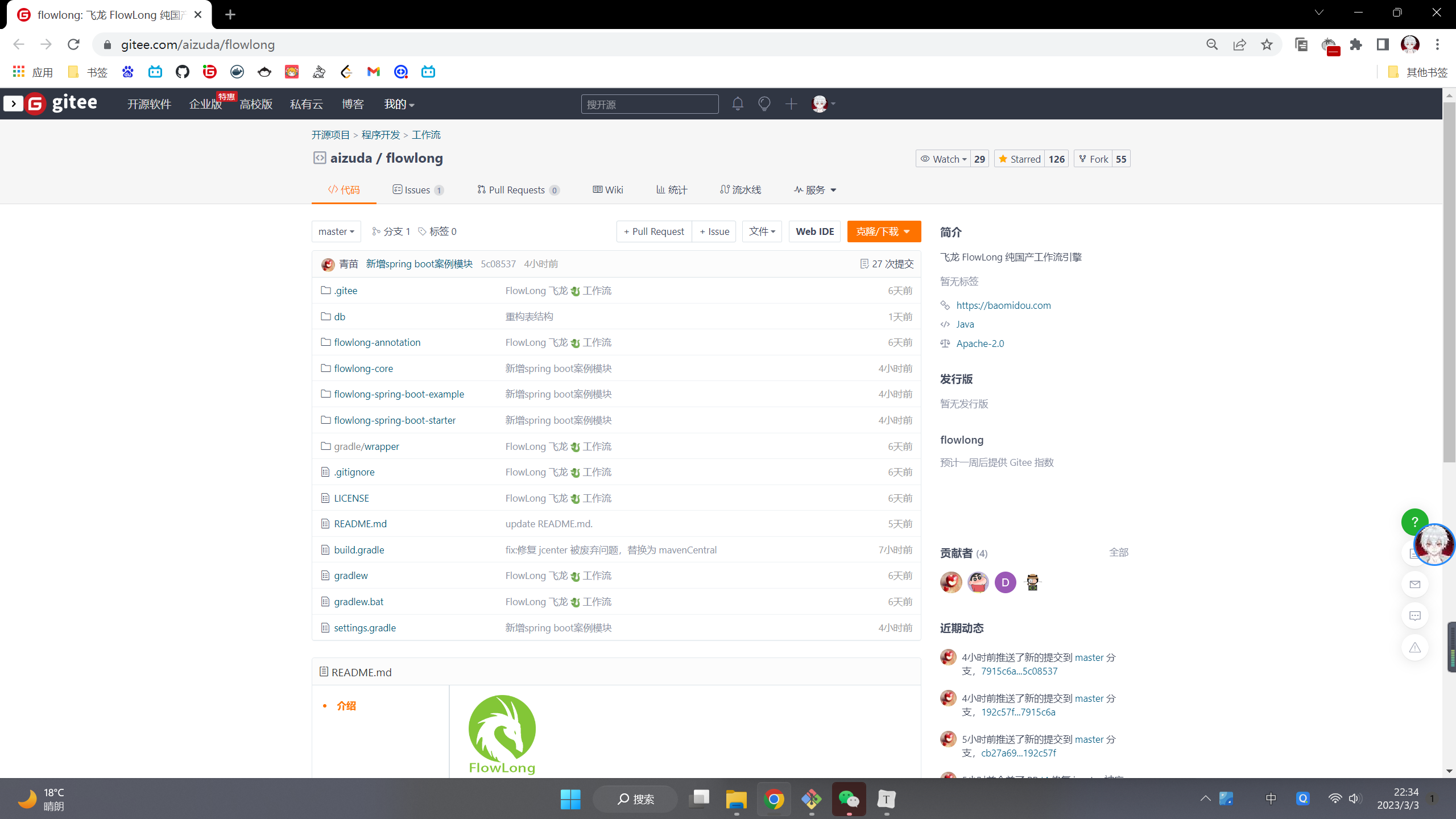Screen dimensions: 1456x819
Task: Open the master branch dropdown
Action: (336, 231)
